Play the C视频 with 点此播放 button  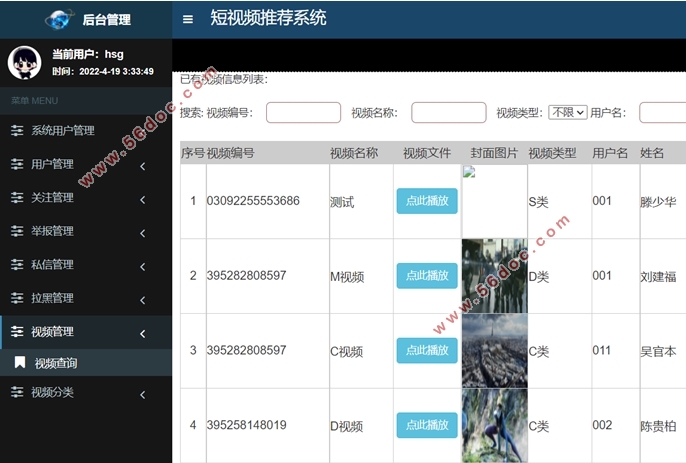pyautogui.click(x=427, y=350)
